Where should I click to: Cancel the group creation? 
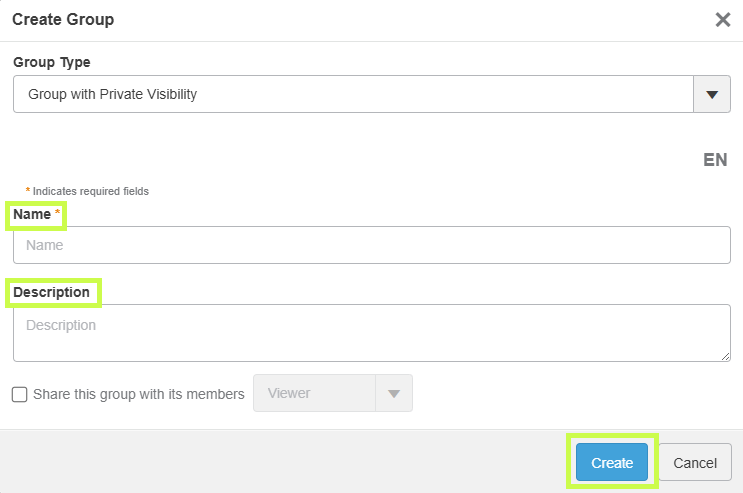point(695,462)
